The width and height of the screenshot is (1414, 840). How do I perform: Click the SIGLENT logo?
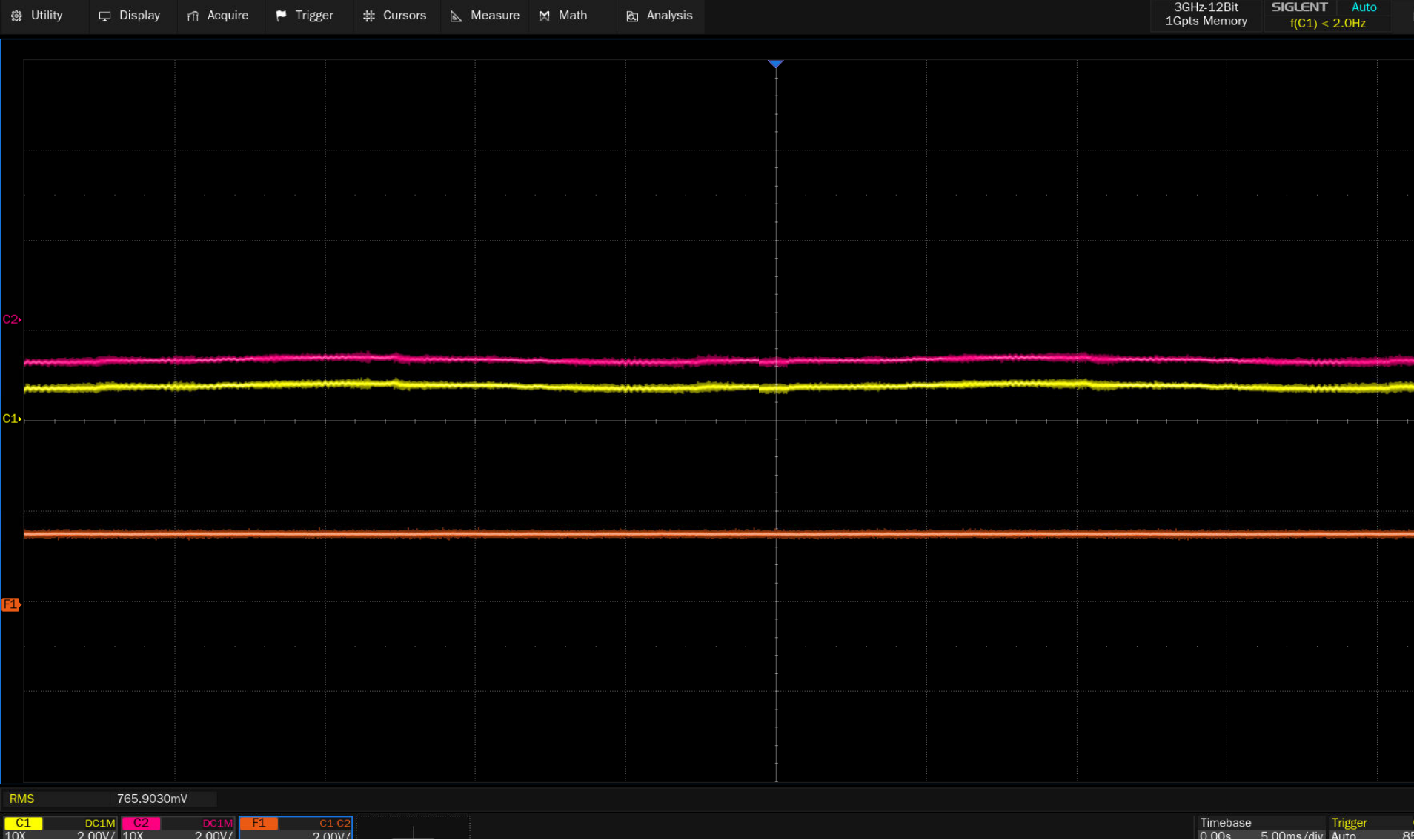coord(1299,7)
